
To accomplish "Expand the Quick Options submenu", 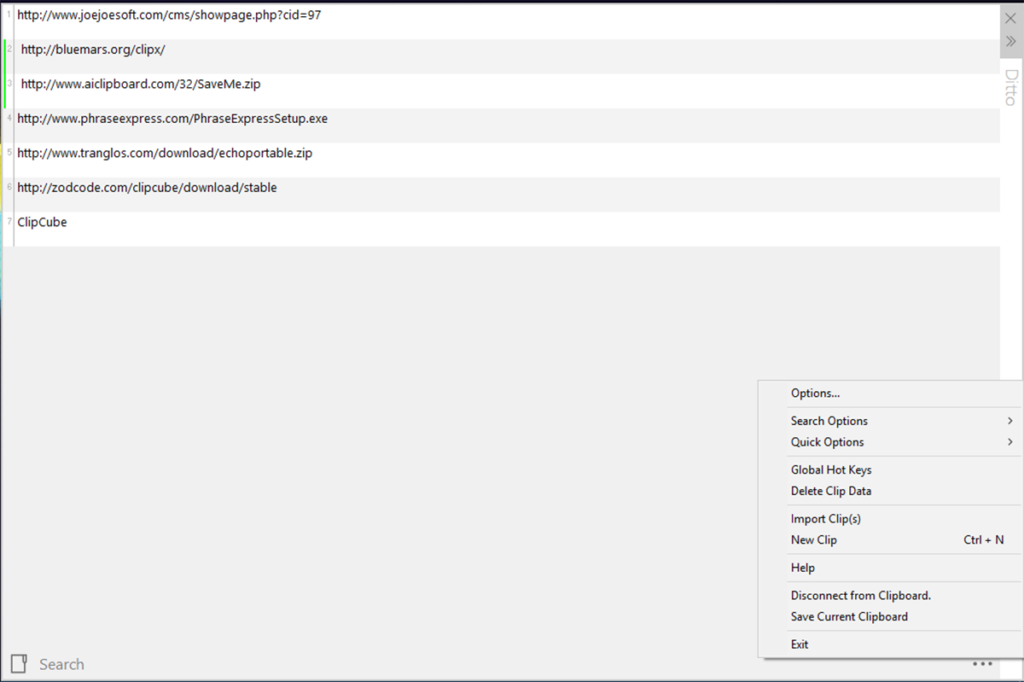I will point(826,442).
